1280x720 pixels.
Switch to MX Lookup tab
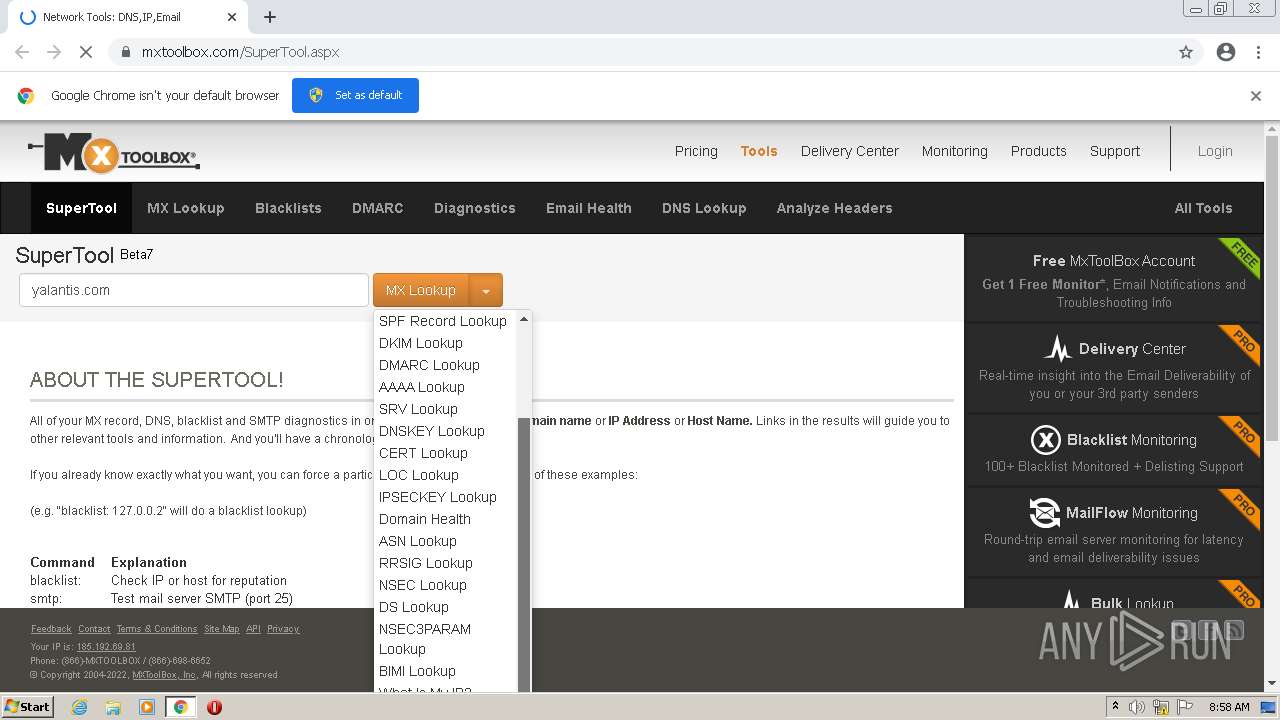[186, 208]
